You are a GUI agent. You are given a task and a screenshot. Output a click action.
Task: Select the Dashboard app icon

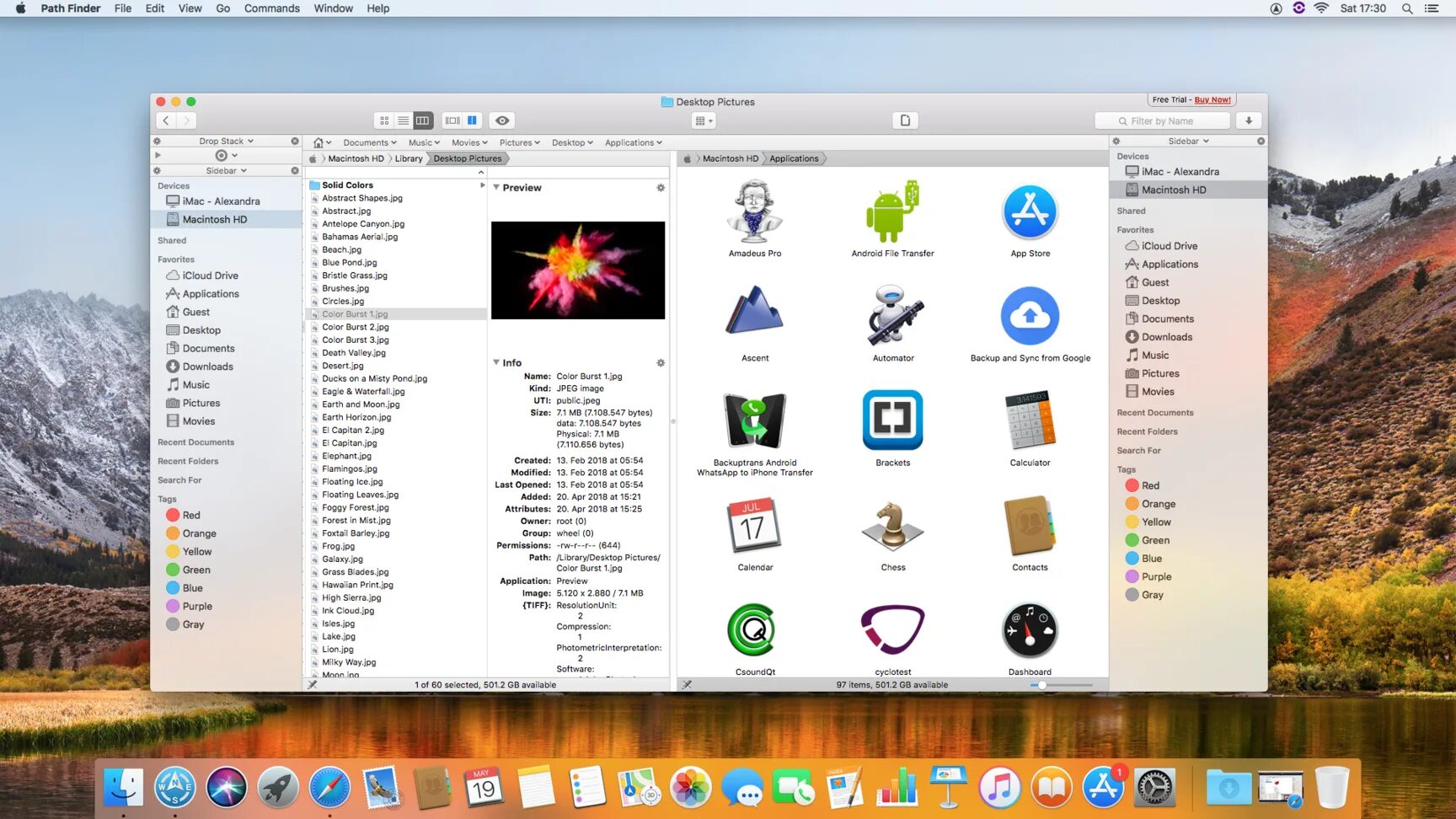(x=1030, y=630)
